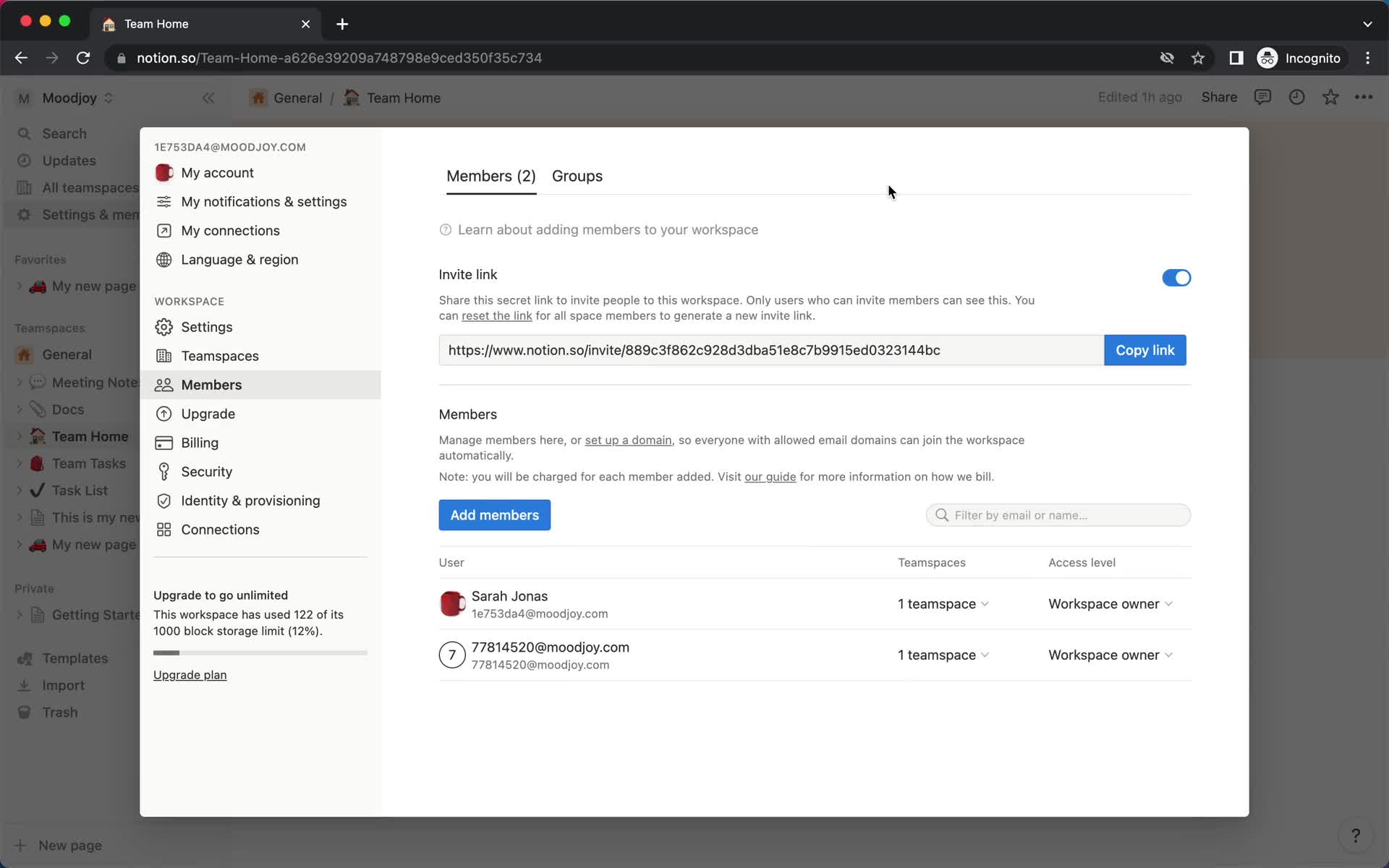The height and width of the screenshot is (868, 1389).
Task: Click the set up a domain link
Action: click(628, 440)
